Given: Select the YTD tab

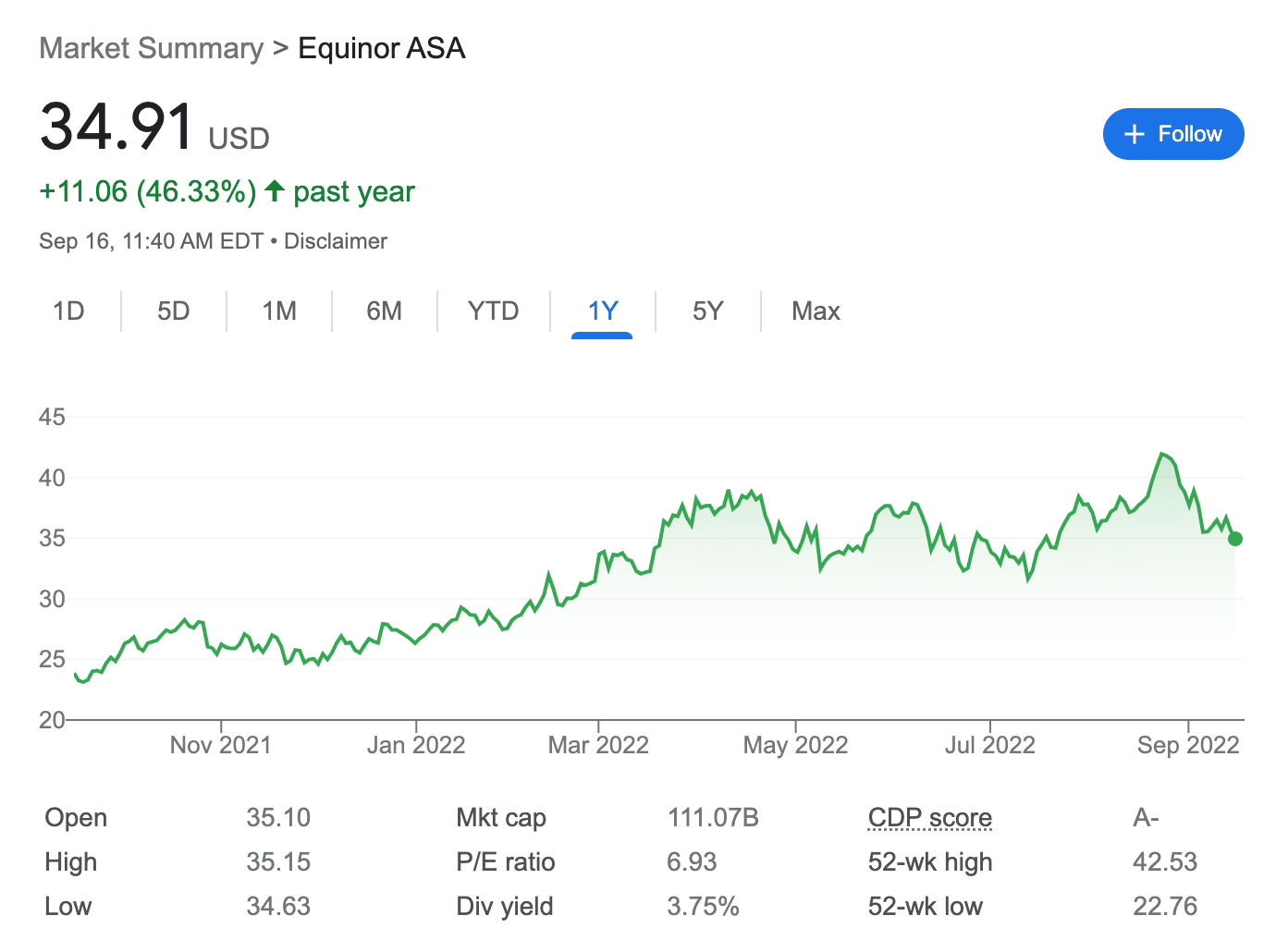Looking at the screenshot, I should (493, 311).
